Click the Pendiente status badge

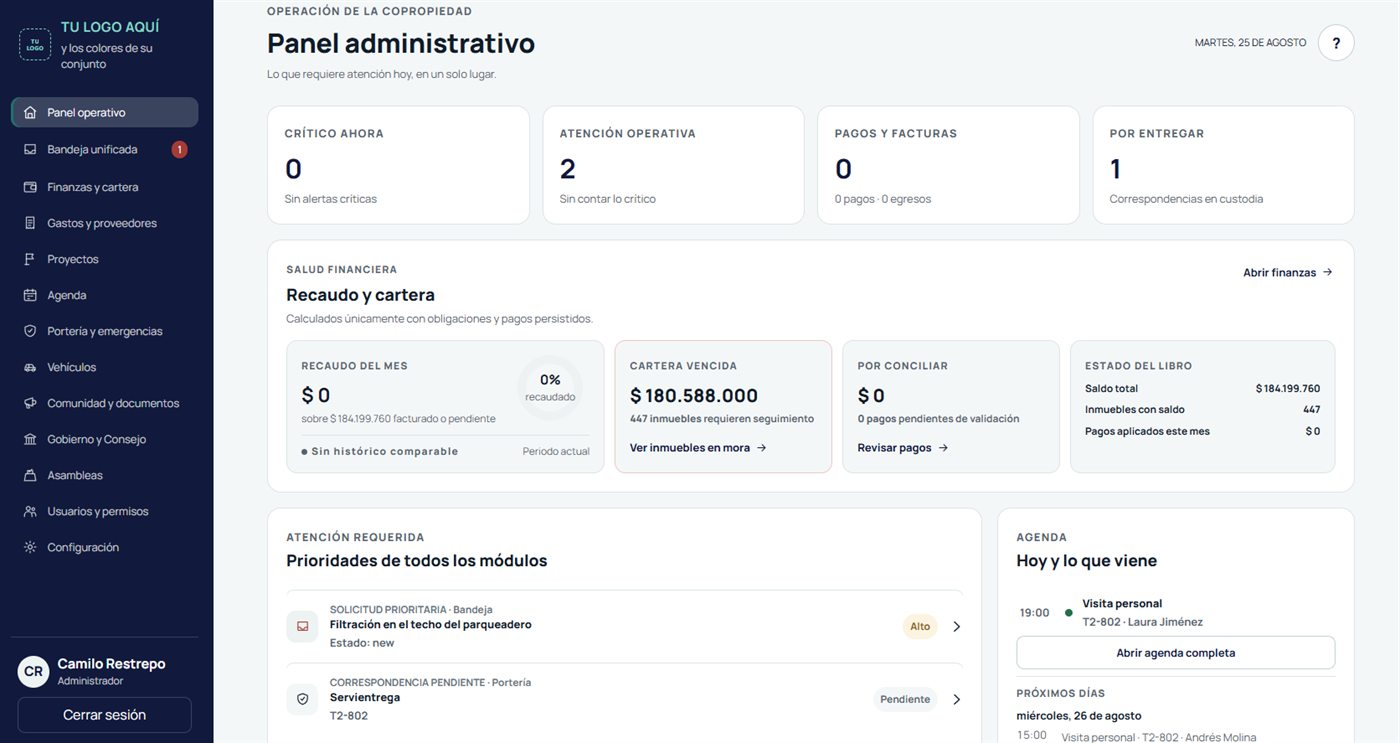tap(906, 699)
